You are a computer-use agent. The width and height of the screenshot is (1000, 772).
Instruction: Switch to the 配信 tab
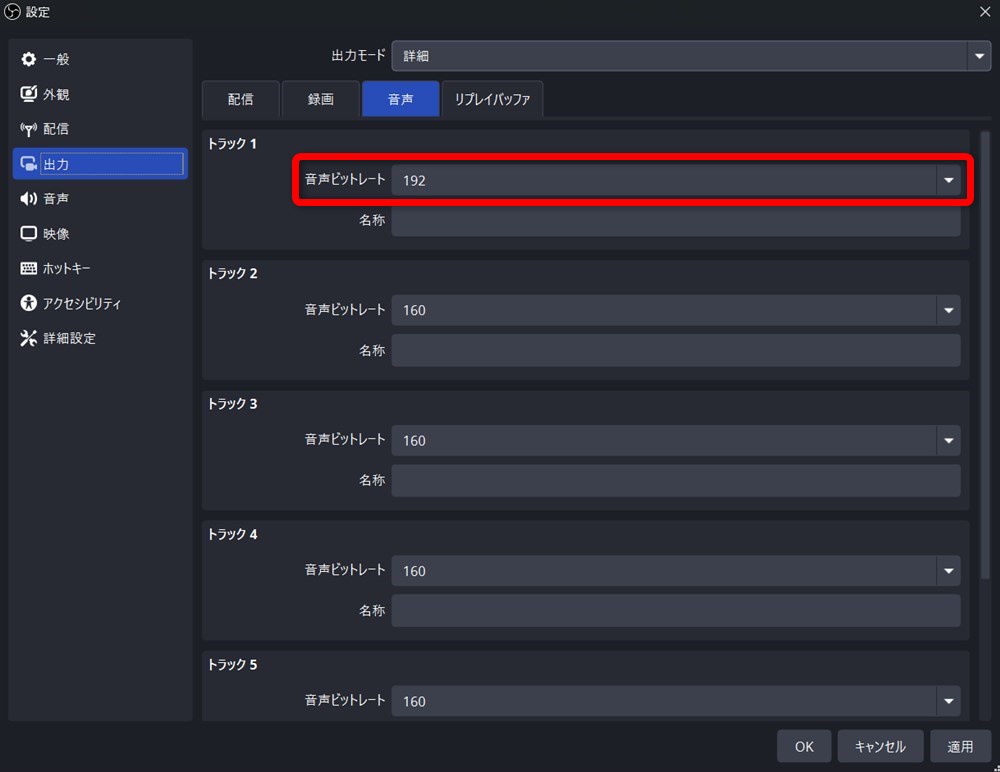click(240, 99)
